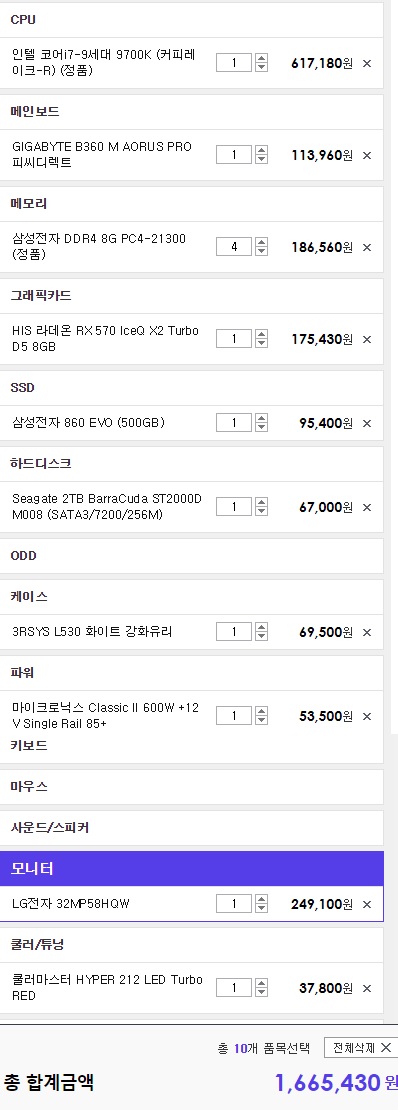The height and width of the screenshot is (1110, 398).
Task: Remove Samsung DDR4 8G memory from list
Action: (x=367, y=248)
